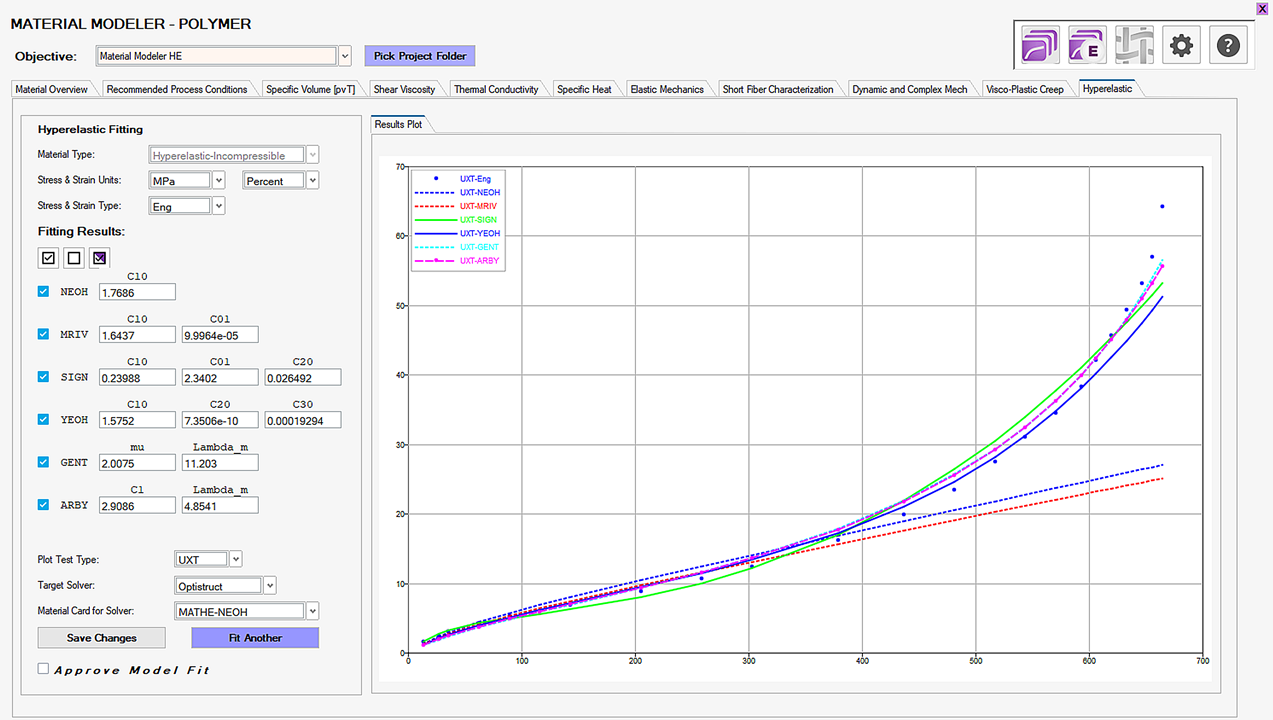Enable the Approve Model Fit checkbox
Screen dimensions: 1273x720
pos(44,669)
